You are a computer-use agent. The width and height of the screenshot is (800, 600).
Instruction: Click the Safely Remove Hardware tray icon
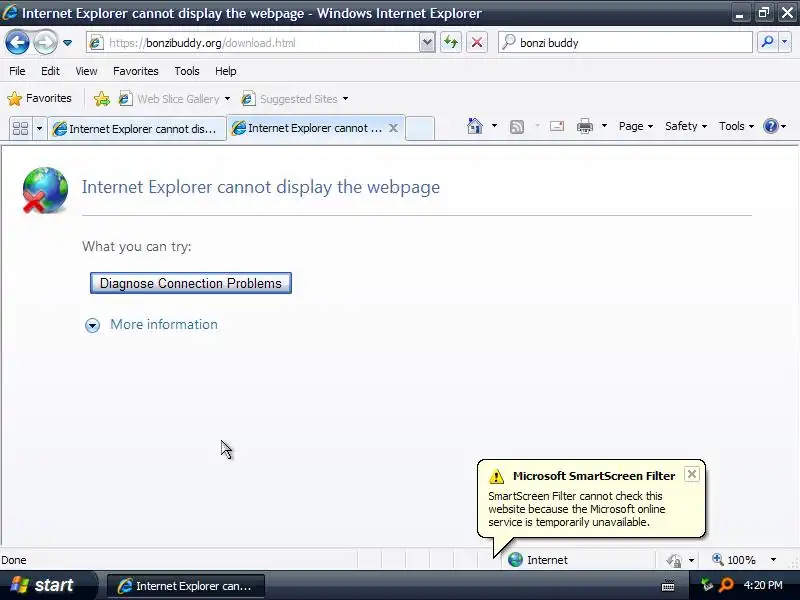[707, 585]
